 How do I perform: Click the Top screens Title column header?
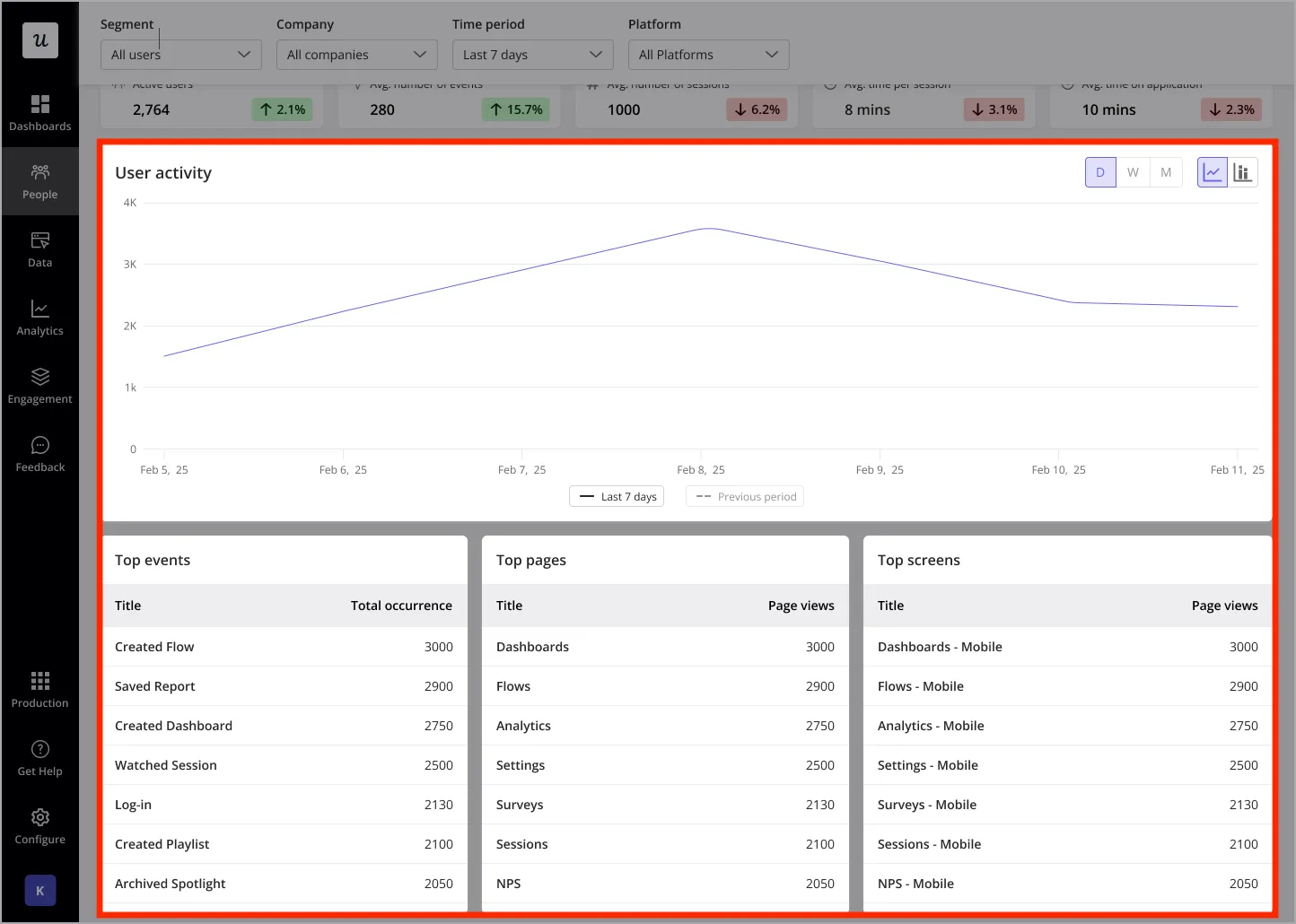890,606
